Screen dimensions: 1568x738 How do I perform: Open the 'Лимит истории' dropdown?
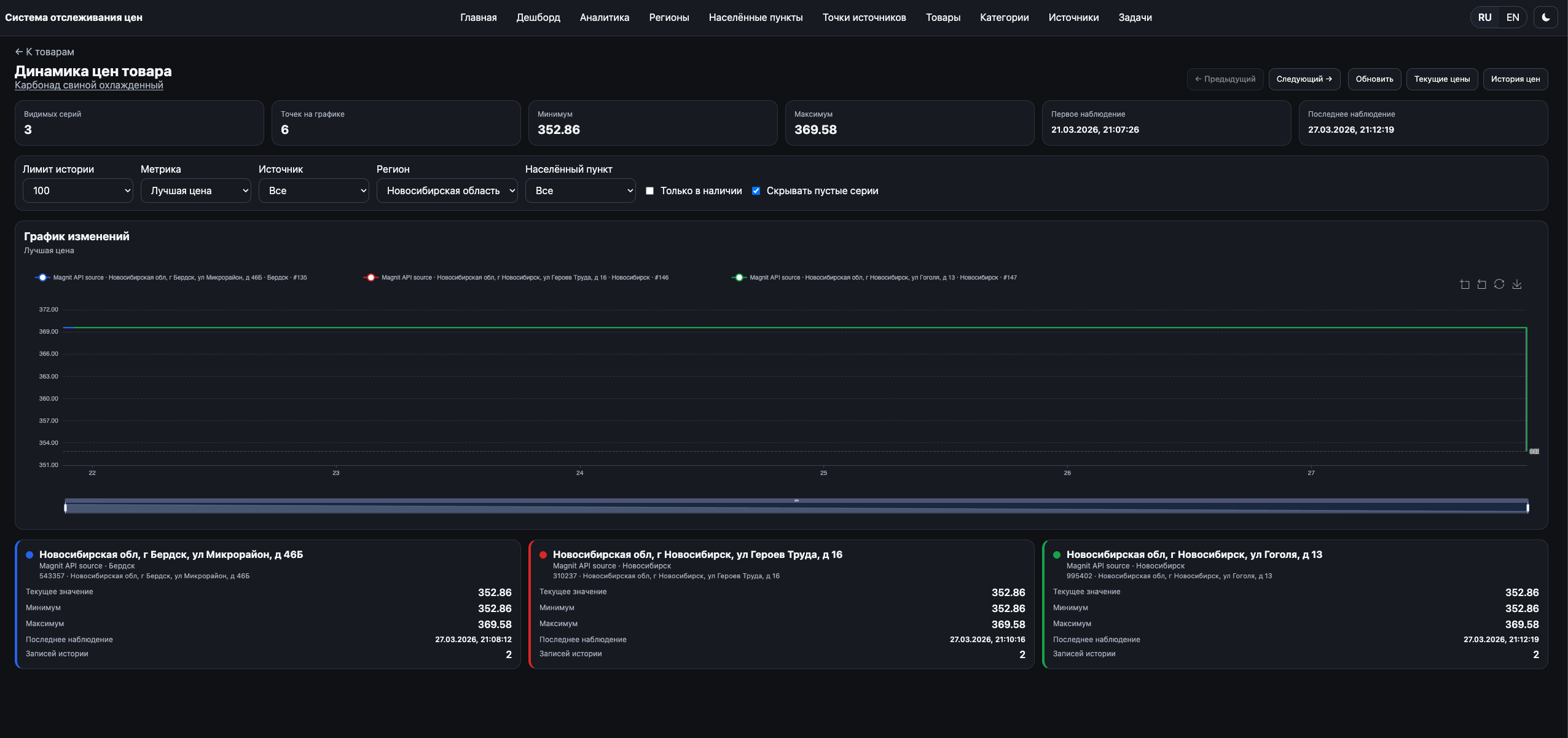coord(78,190)
